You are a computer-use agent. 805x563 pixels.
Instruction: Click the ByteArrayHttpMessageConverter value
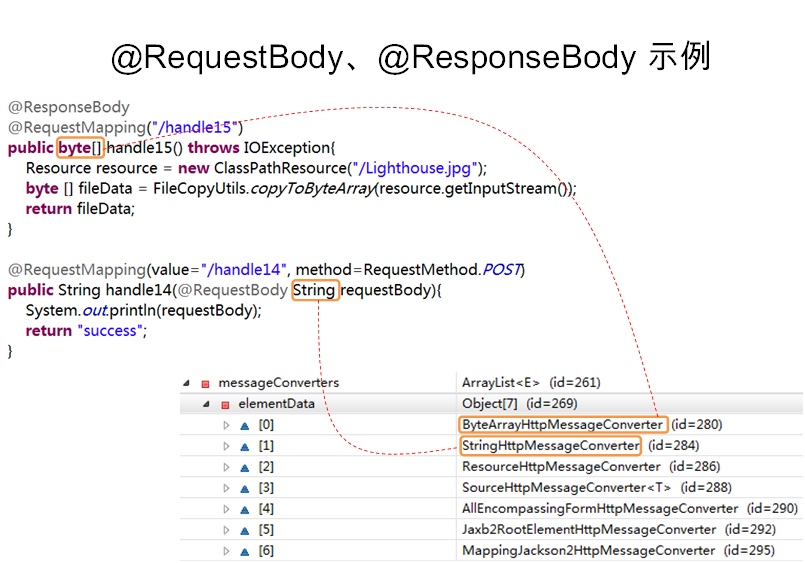(562, 425)
